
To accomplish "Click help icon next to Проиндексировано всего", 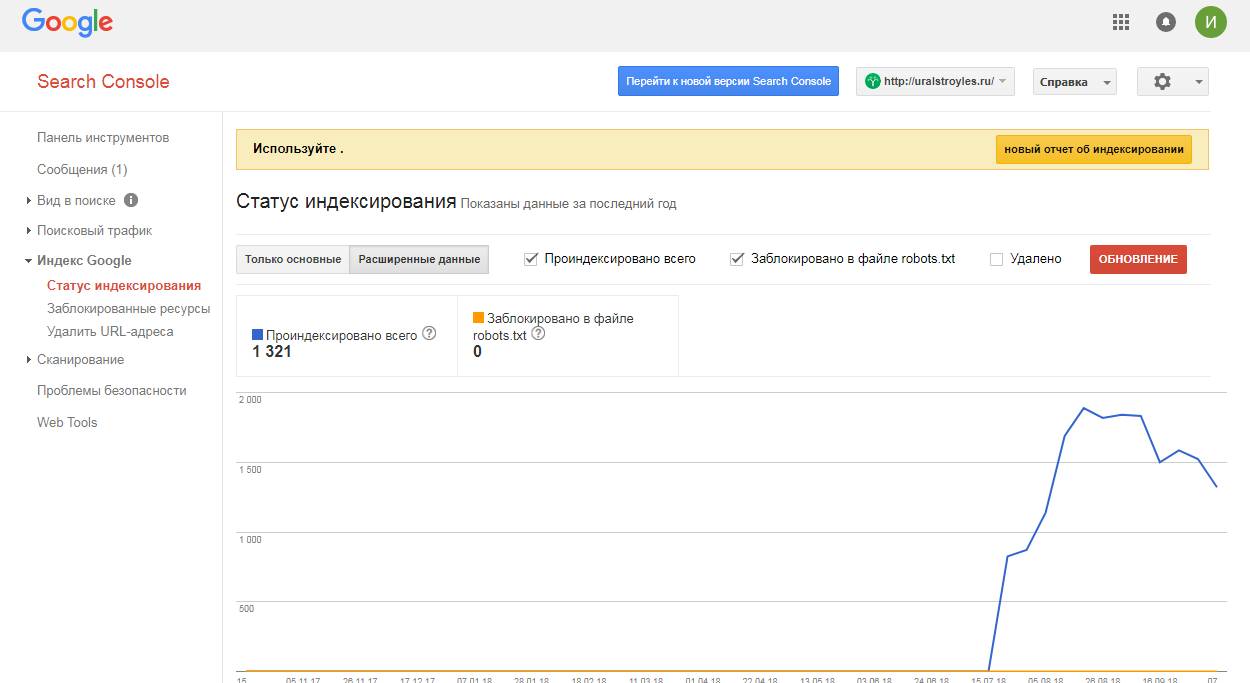I will (429, 334).
